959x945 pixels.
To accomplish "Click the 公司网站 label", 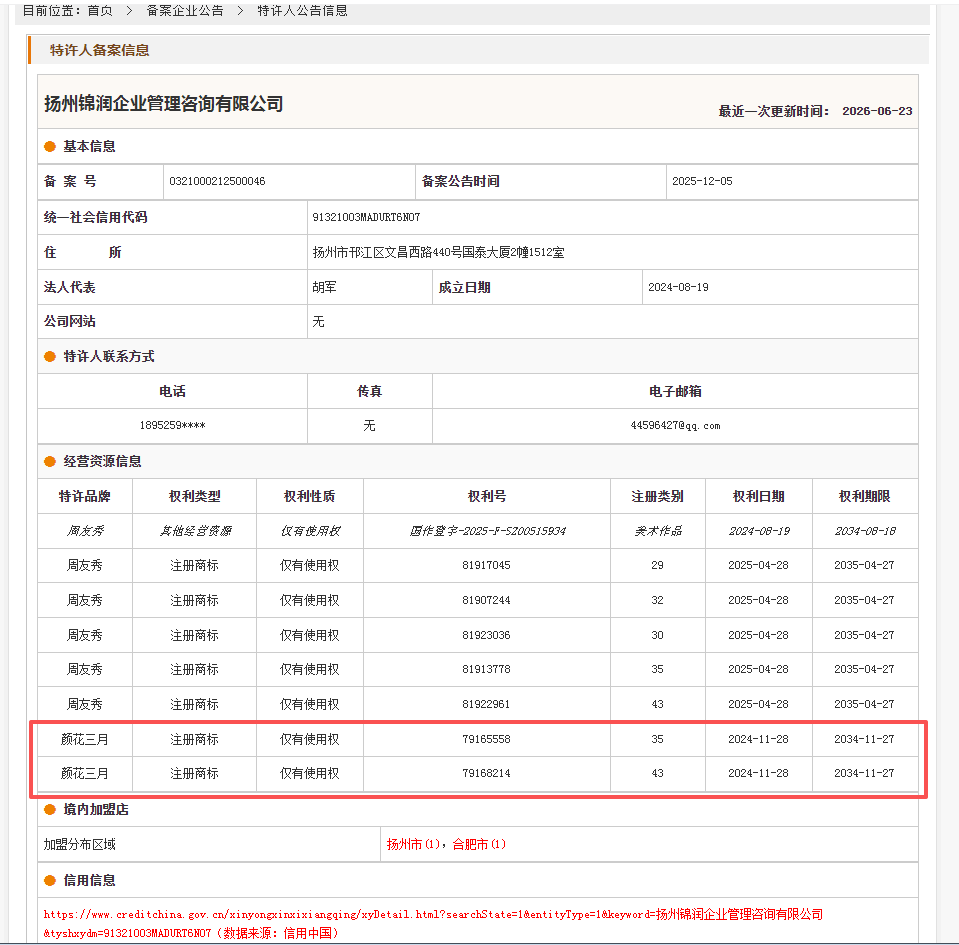I will [x=70, y=321].
